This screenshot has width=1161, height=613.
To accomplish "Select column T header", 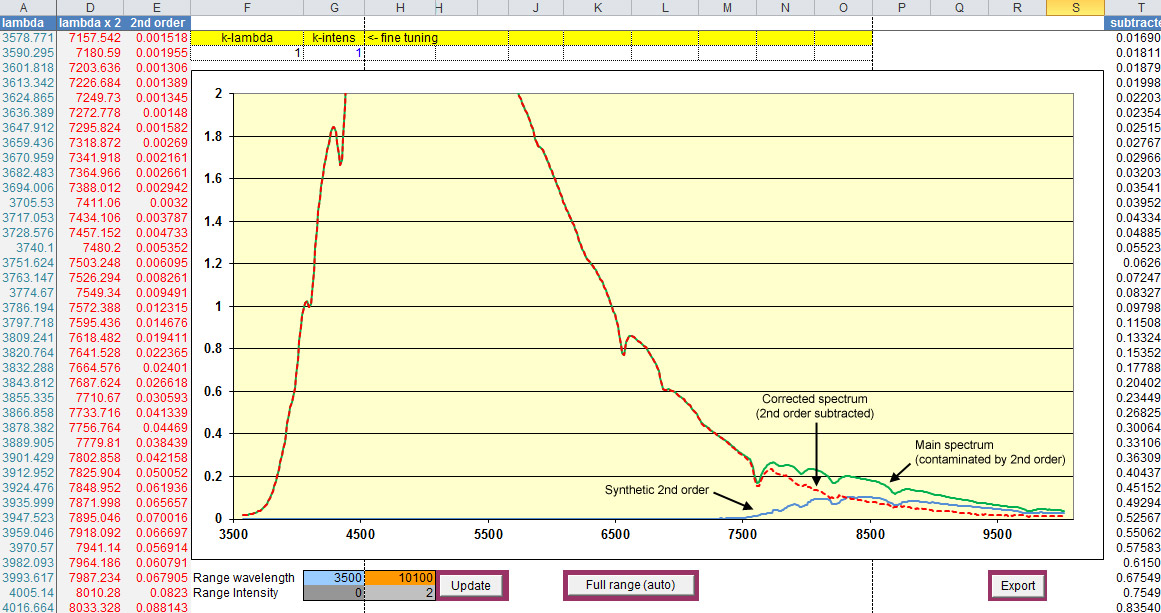I will point(1132,7).
